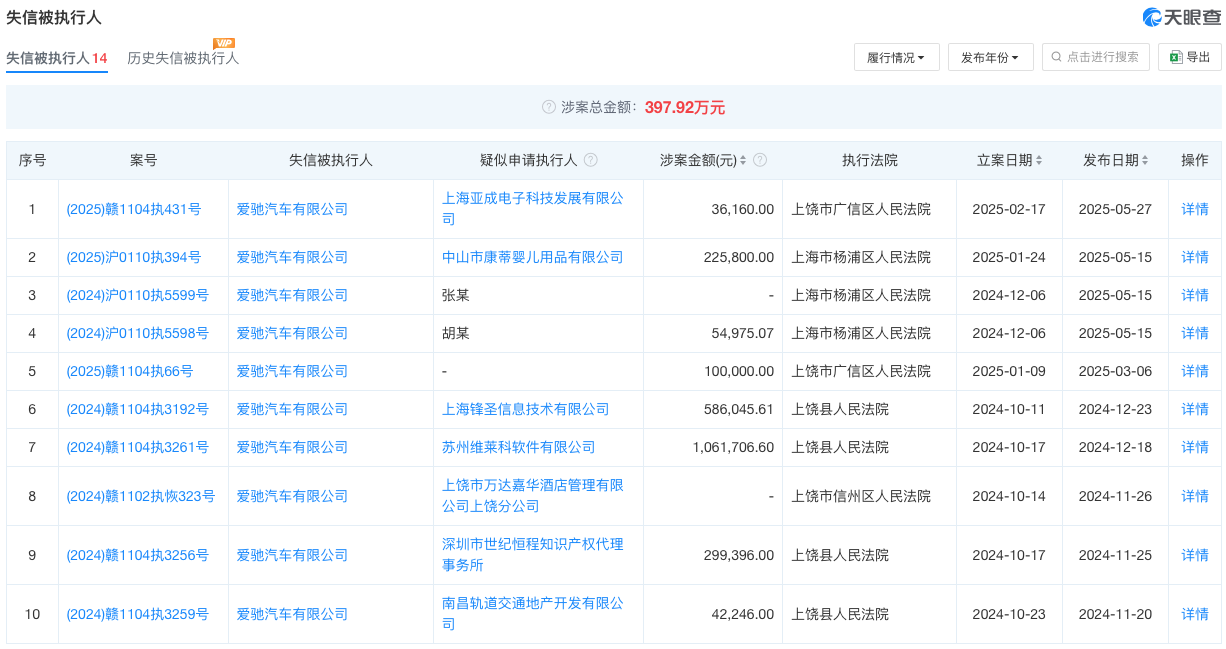Image resolution: width=1226 pixels, height=649 pixels.
Task: Sort by 立案日期 using the sort arrows
Action: 1039,160
